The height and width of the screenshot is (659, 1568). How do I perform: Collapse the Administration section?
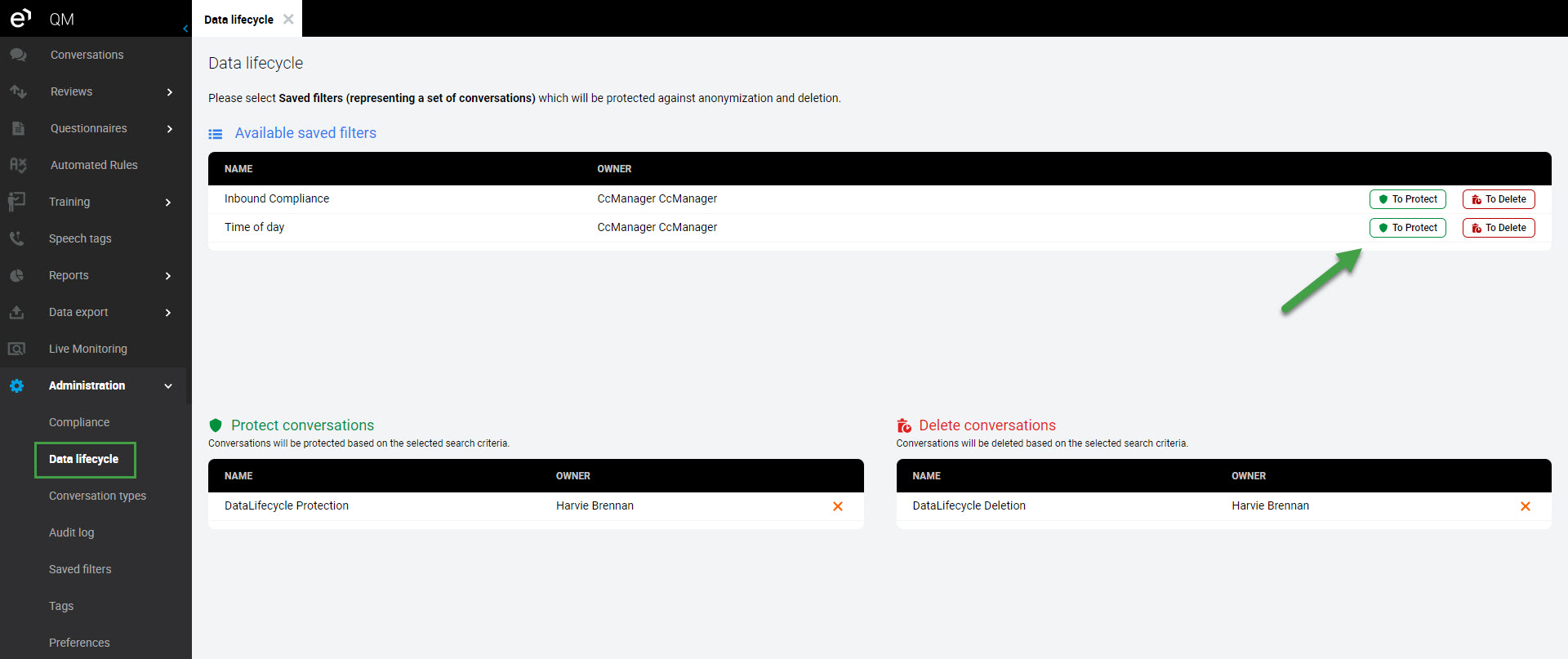pyautogui.click(x=168, y=386)
